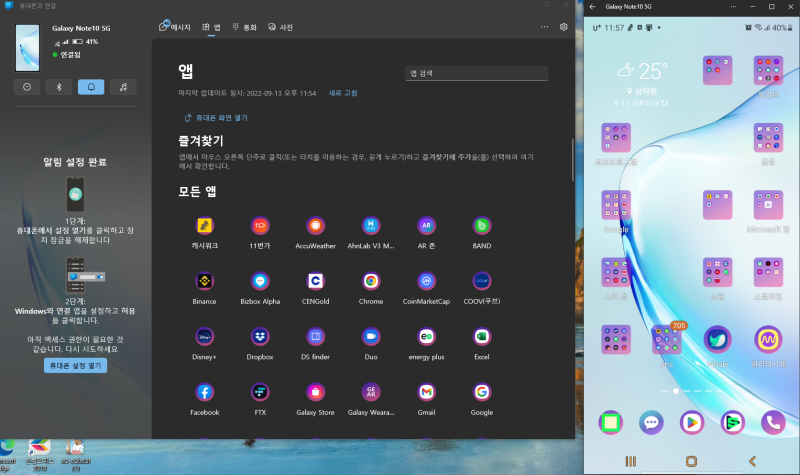Open the ellipsis menu in the Galaxy Note10 window
The image size is (800, 475).
733,7
